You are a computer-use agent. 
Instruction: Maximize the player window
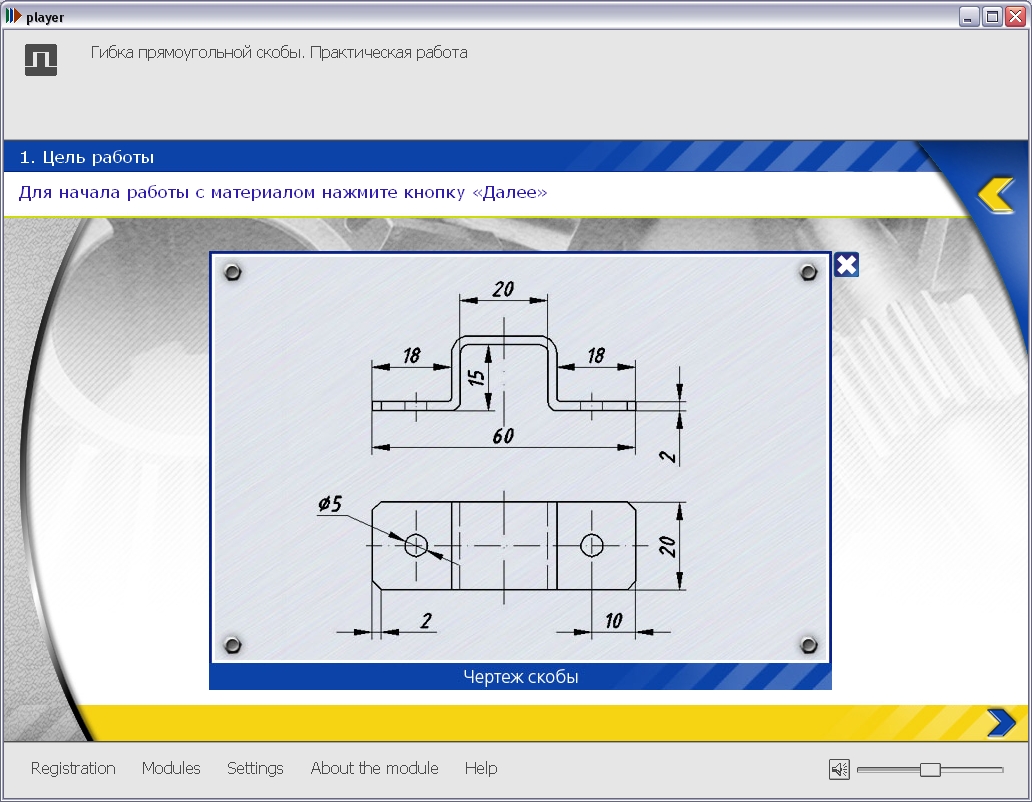click(992, 17)
